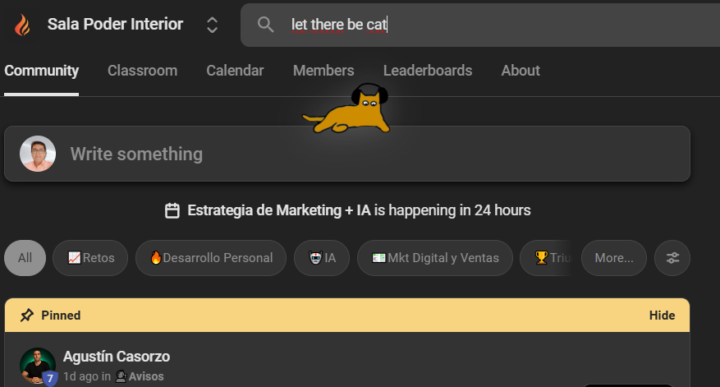This screenshot has height=387, width=720.
Task: Filter posts by Retos category
Action: [90, 258]
